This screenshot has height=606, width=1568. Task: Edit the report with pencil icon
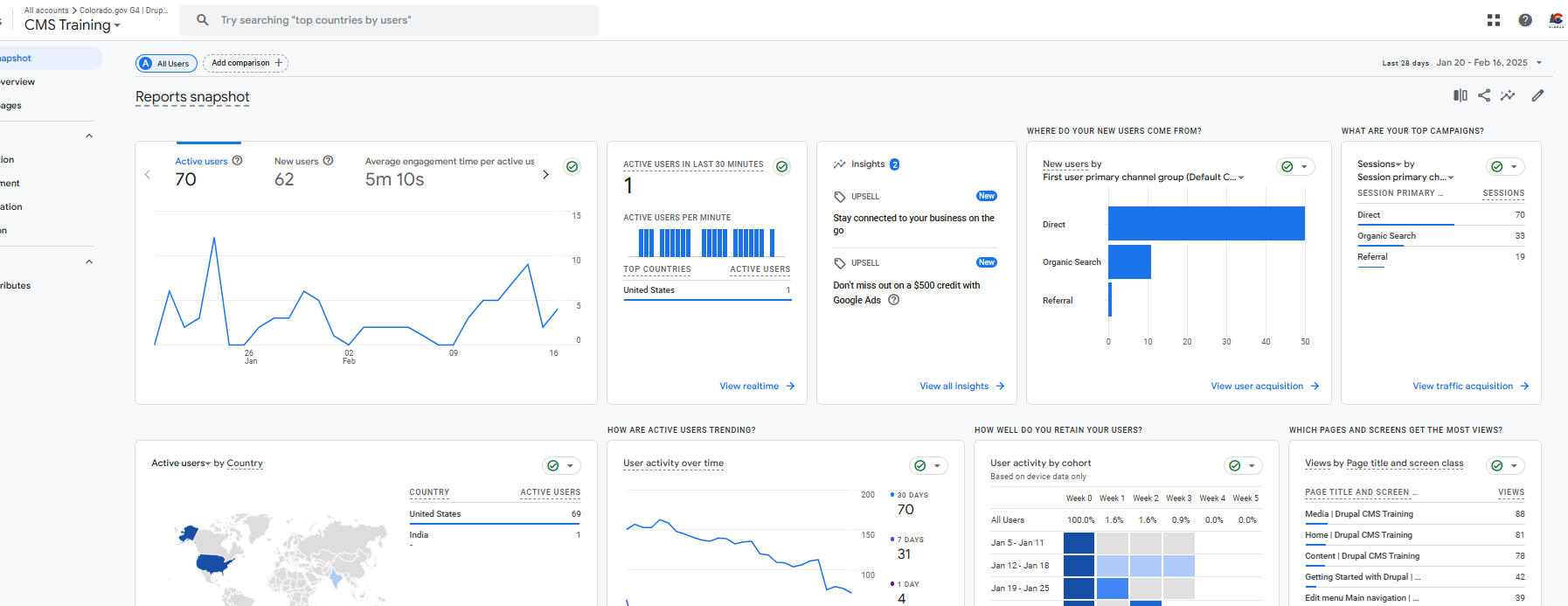[x=1538, y=95]
